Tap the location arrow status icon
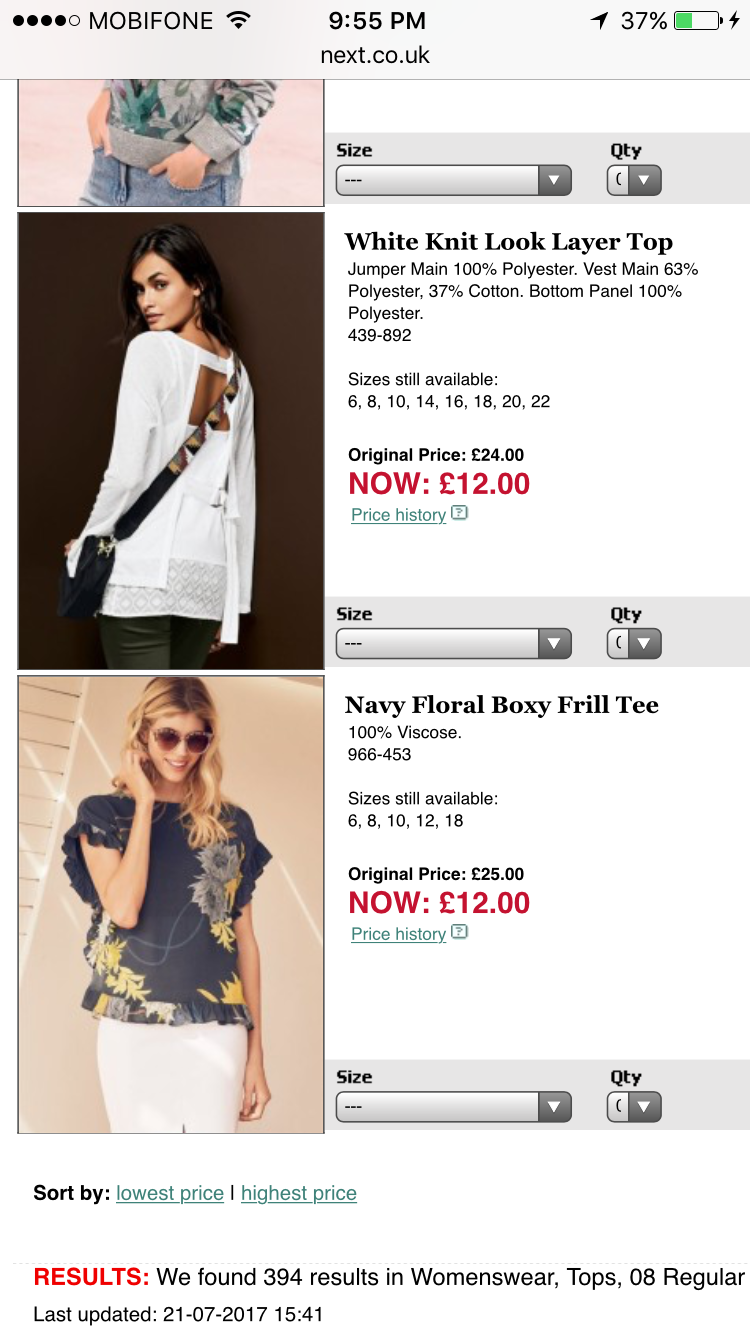 (x=599, y=21)
